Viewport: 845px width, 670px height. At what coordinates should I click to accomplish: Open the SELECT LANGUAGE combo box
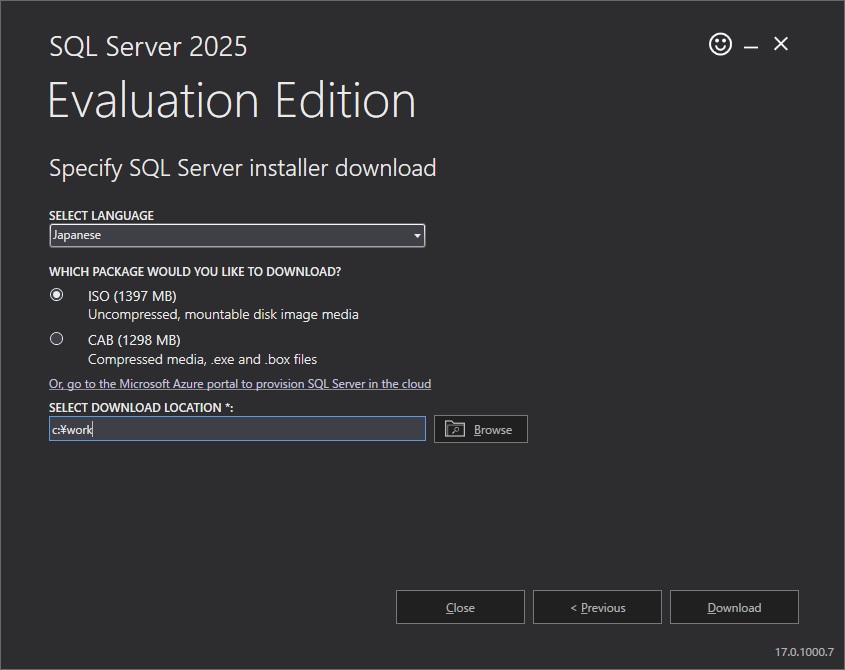[237, 235]
